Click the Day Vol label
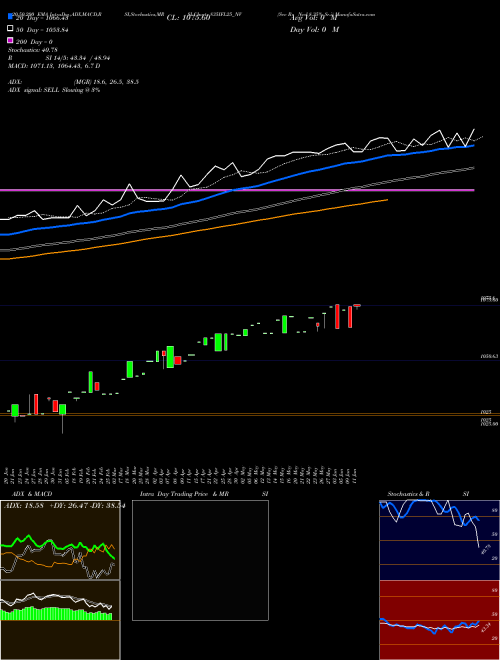The image size is (500, 660). coord(314,29)
